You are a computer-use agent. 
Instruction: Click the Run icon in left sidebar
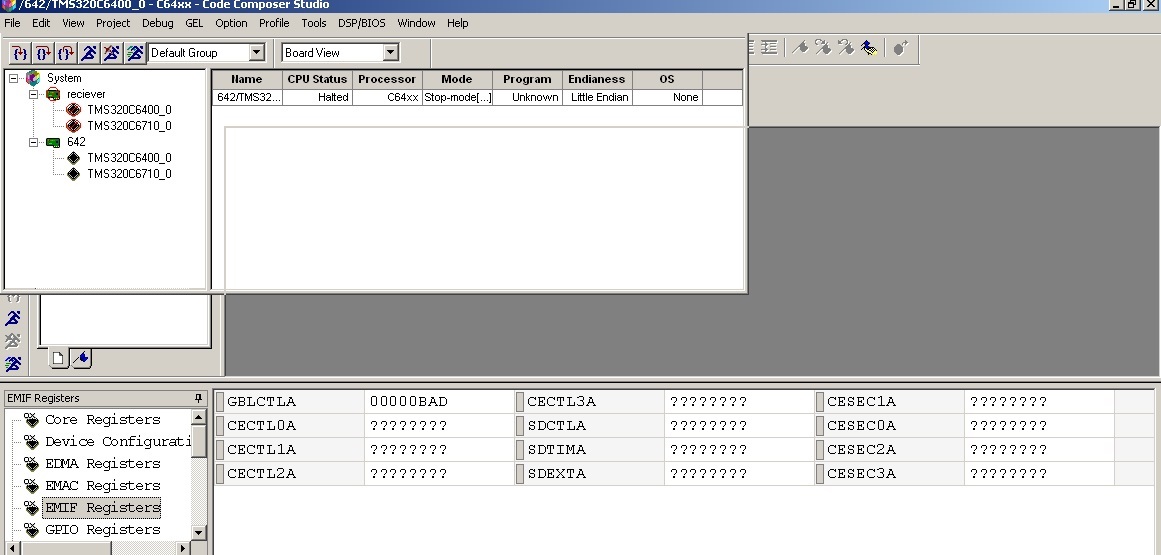tap(13, 318)
